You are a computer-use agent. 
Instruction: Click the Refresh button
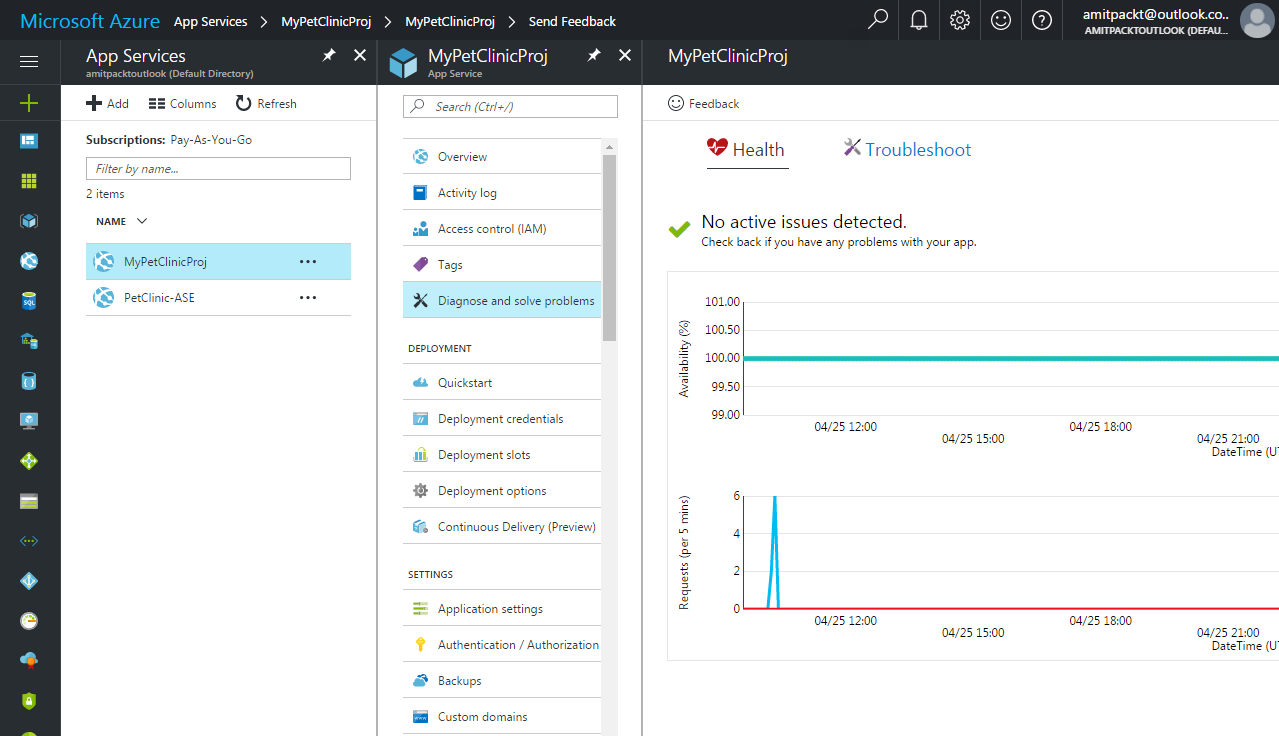(266, 103)
